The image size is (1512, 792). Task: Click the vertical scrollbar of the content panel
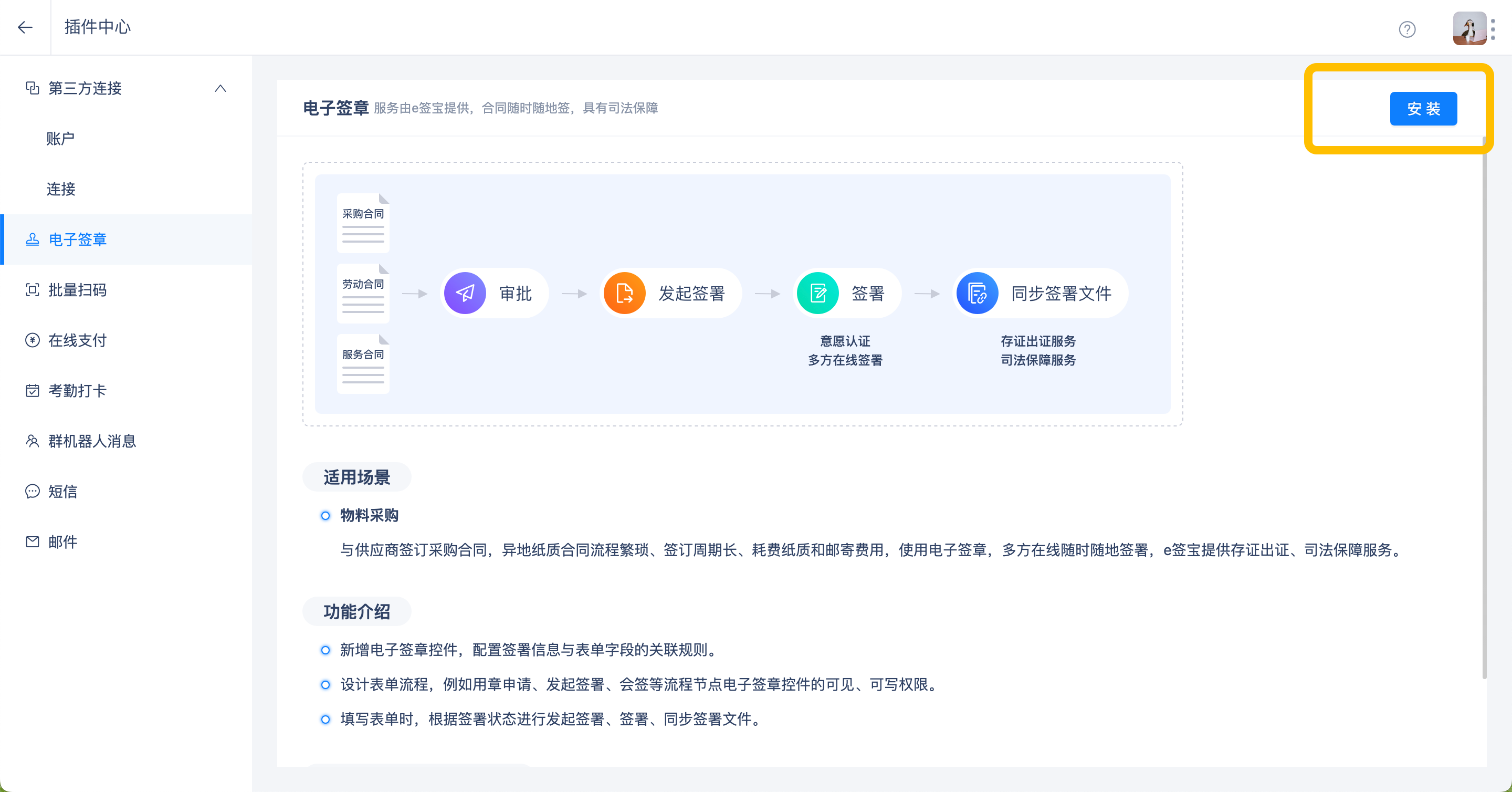coord(1484,408)
